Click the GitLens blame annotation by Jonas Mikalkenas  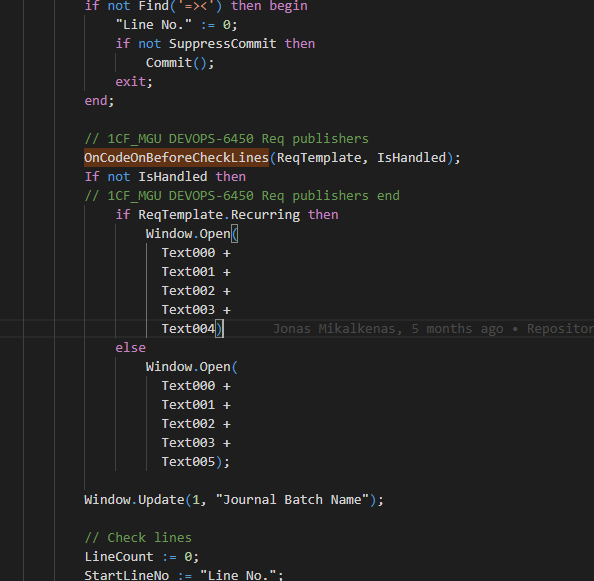point(433,328)
